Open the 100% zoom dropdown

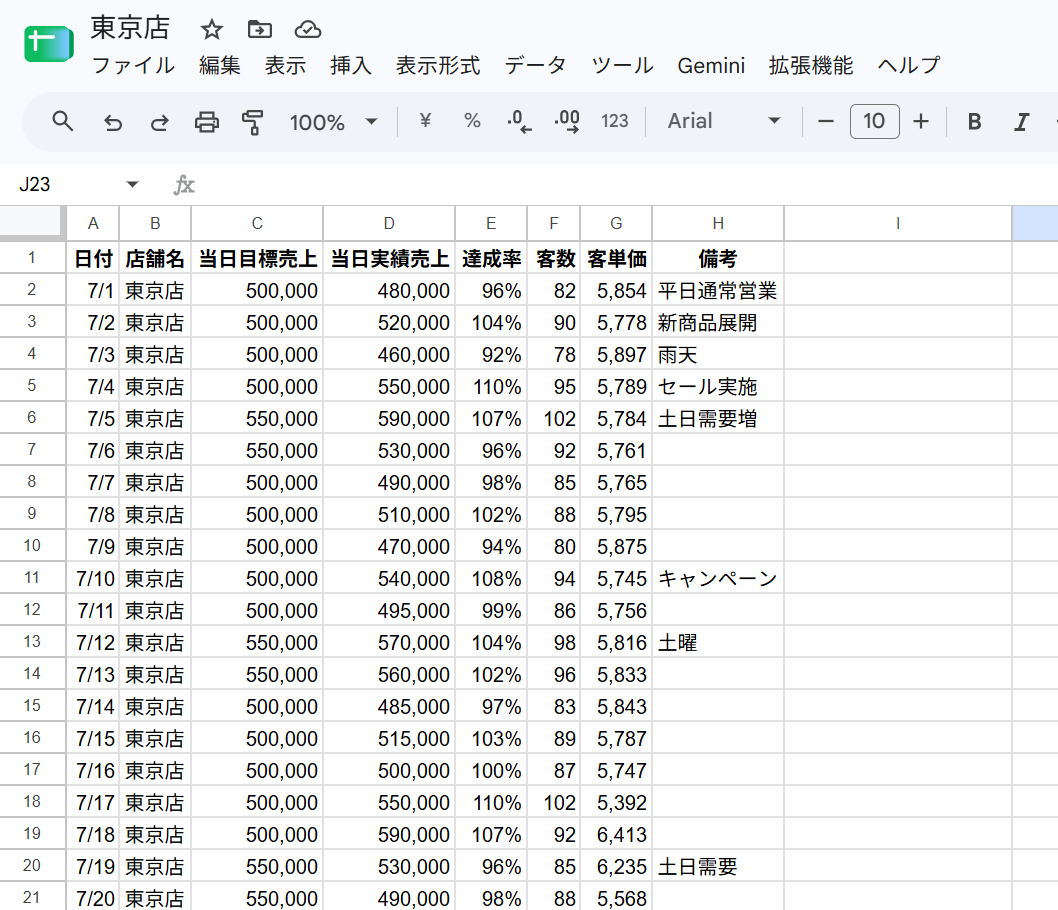[x=333, y=122]
